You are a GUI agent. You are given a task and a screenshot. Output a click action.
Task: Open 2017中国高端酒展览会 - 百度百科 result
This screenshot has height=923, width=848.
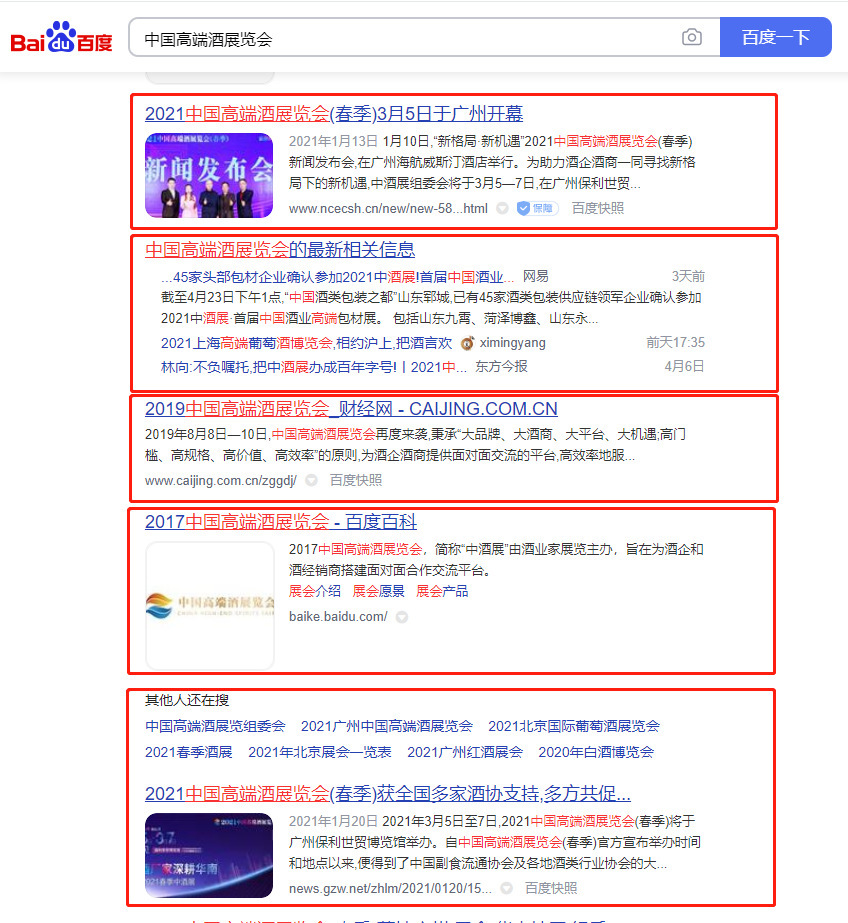click(x=281, y=522)
